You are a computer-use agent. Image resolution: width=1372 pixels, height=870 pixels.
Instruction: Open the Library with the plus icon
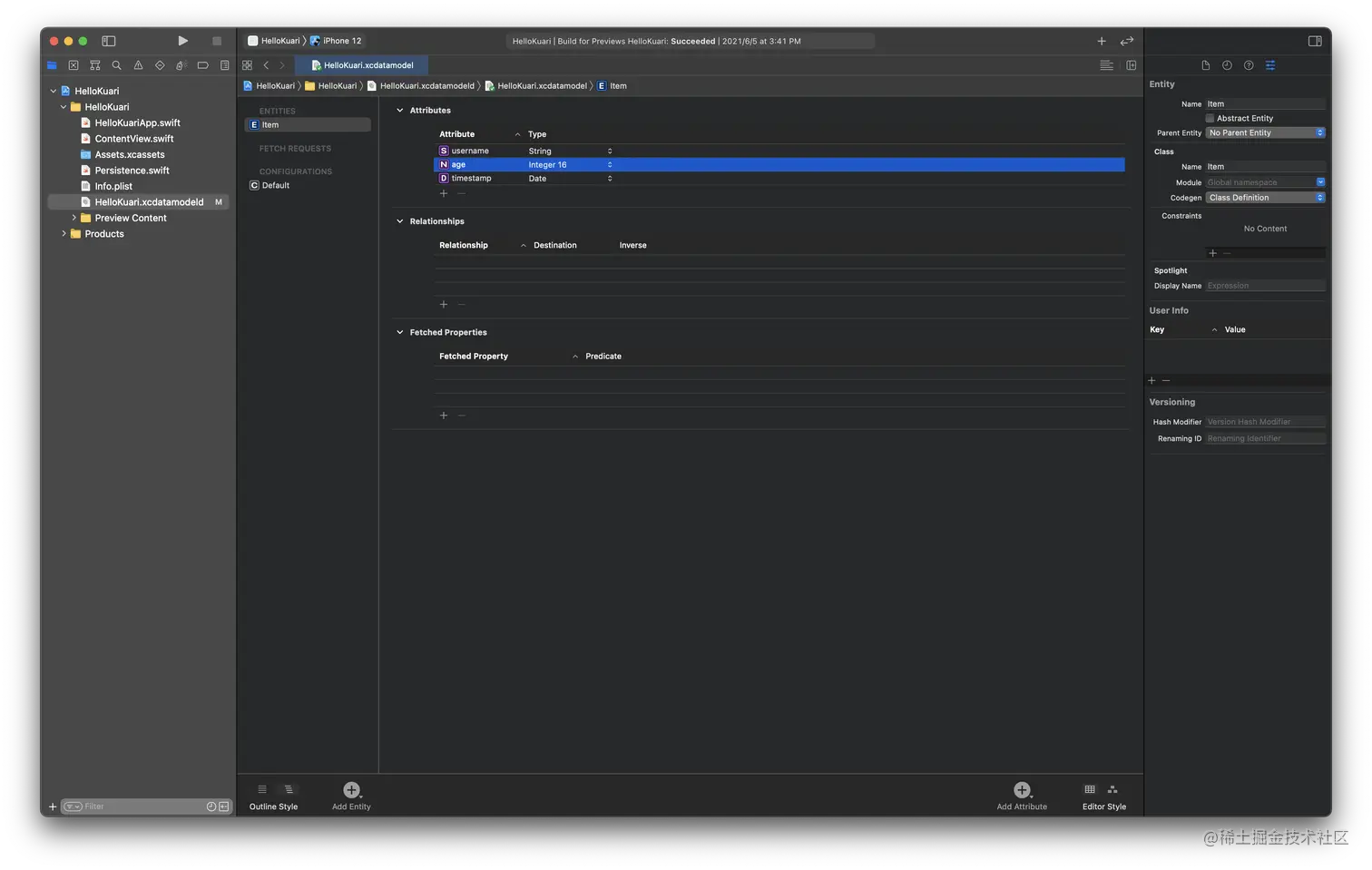(x=1101, y=41)
